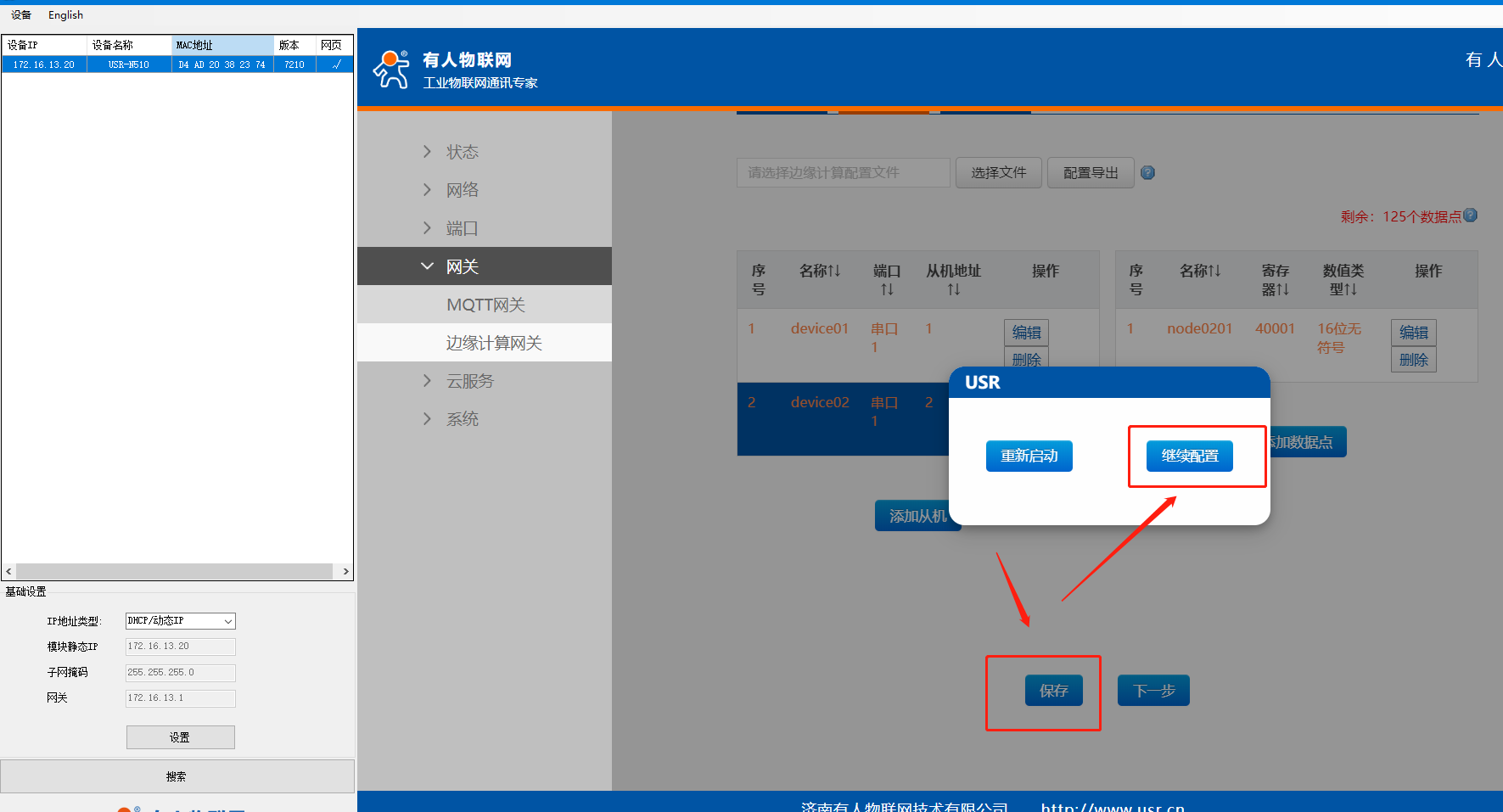Open the IP地址类型 dropdown

[180, 621]
